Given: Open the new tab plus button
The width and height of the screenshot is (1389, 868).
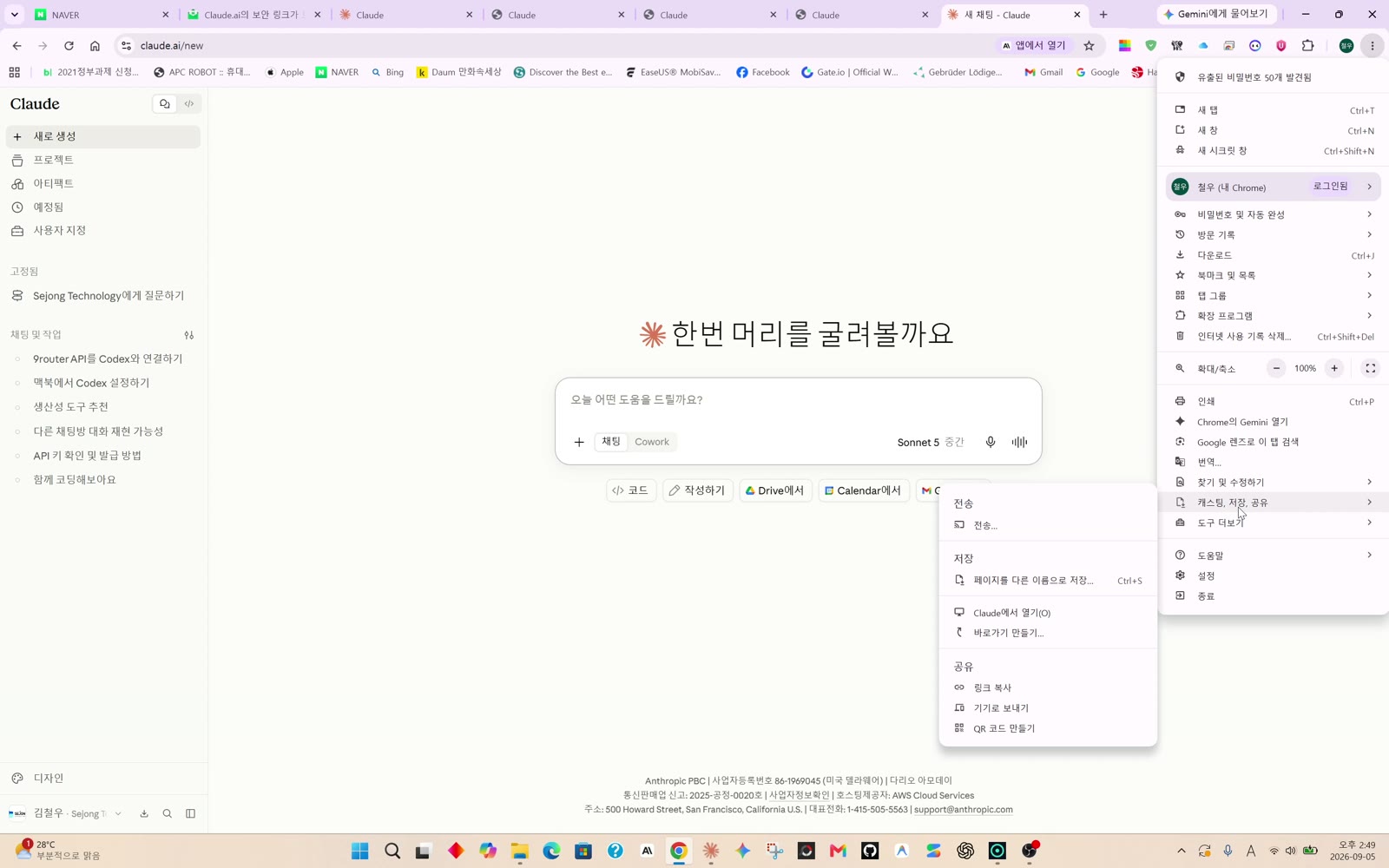Looking at the screenshot, I should pos(1103,15).
